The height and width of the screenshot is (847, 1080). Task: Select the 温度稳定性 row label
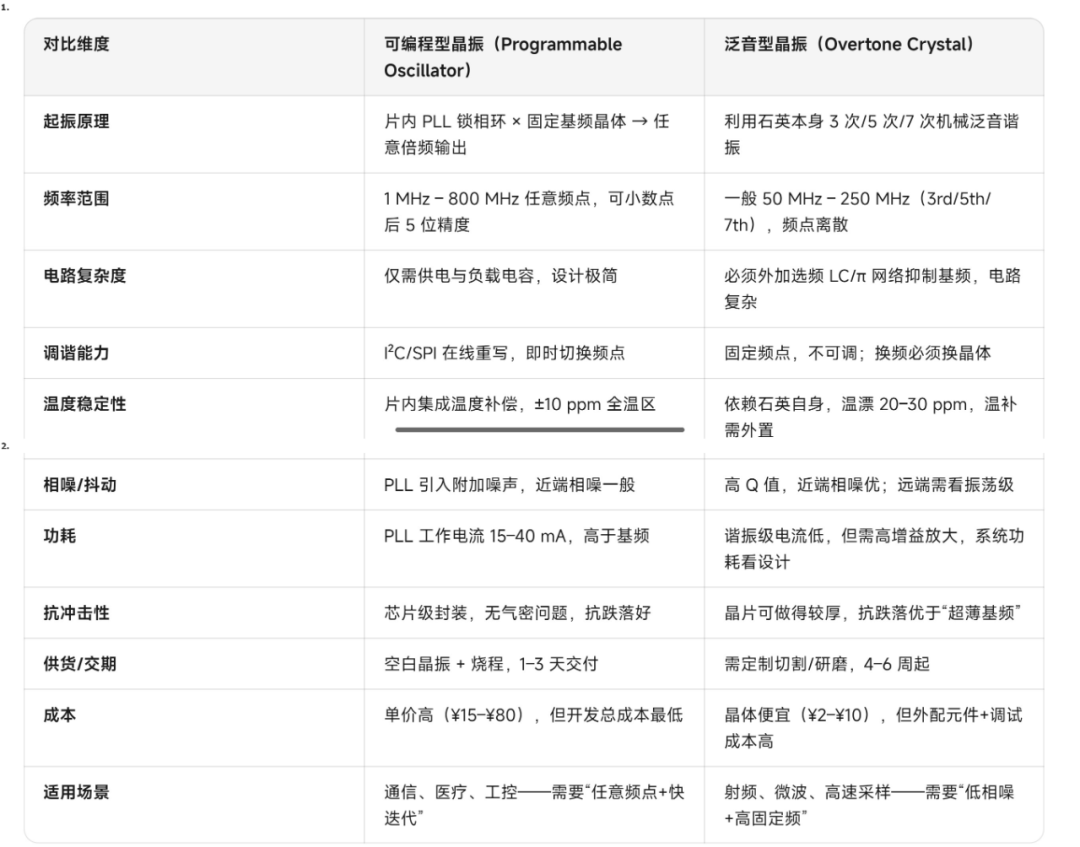pyautogui.click(x=85, y=404)
